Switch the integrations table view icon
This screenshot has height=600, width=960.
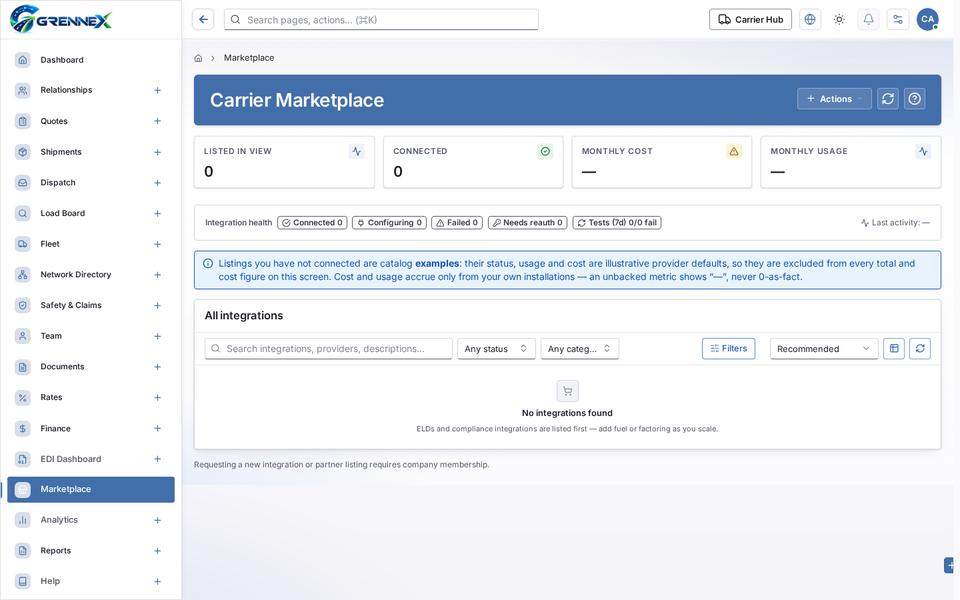(x=894, y=348)
